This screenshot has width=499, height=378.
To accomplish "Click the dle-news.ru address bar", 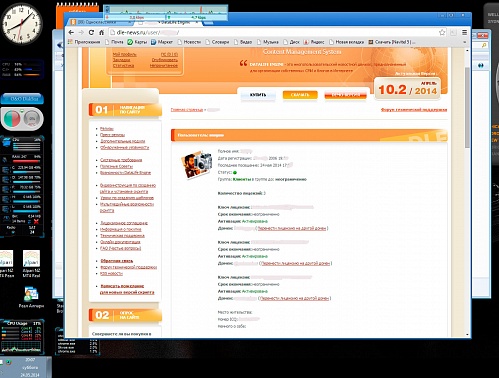I will (x=273, y=32).
